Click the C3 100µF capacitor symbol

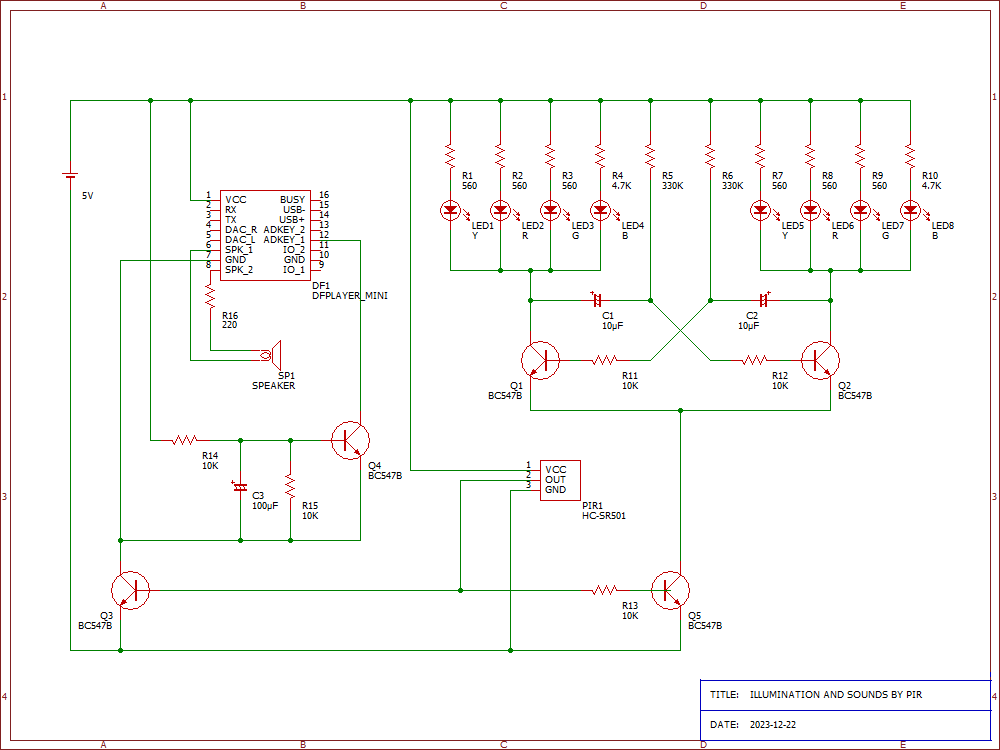[240, 488]
